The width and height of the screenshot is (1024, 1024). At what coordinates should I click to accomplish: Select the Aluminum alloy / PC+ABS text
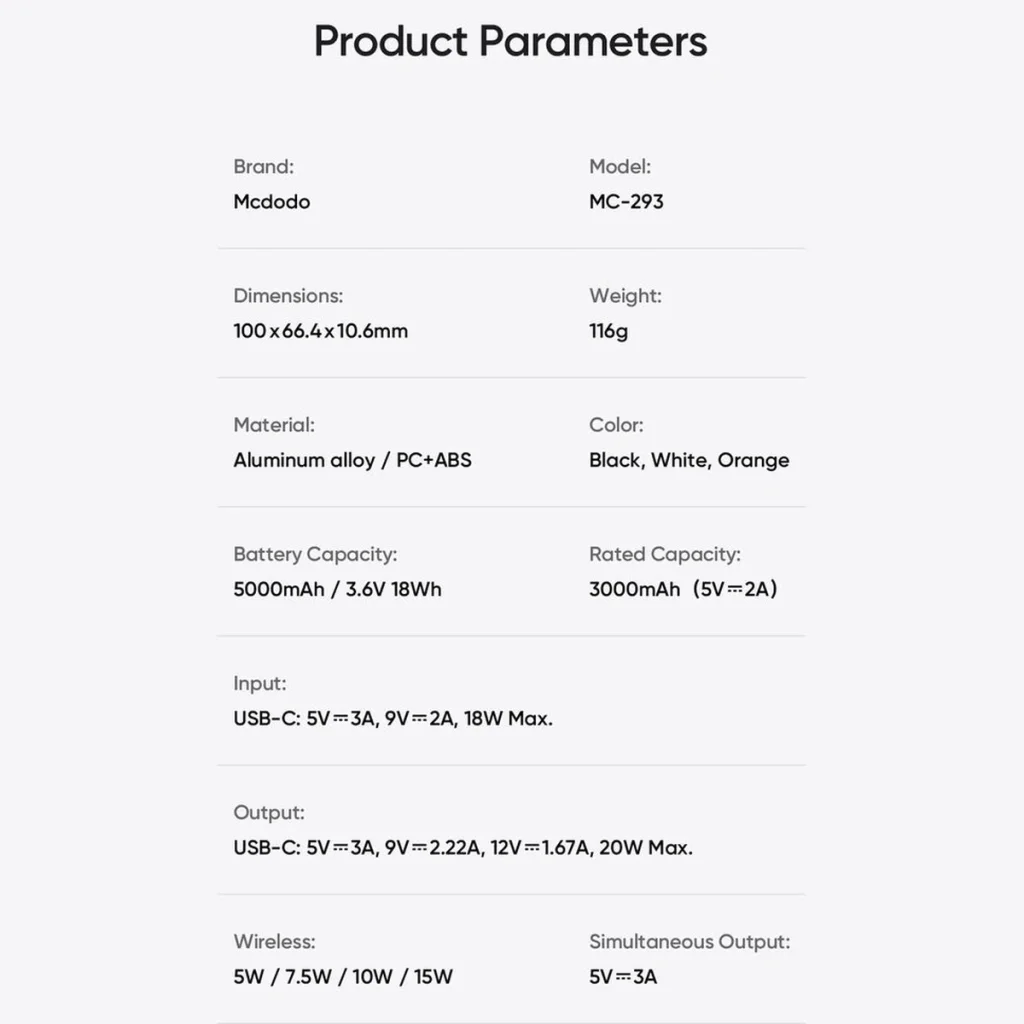point(353,460)
